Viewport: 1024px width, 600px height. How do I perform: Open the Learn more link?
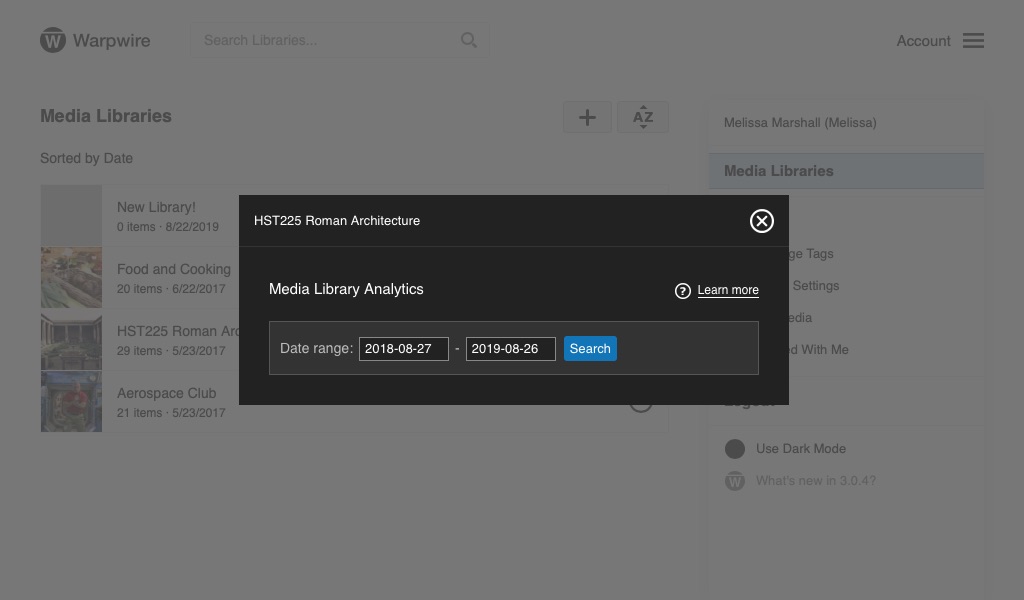(x=728, y=290)
